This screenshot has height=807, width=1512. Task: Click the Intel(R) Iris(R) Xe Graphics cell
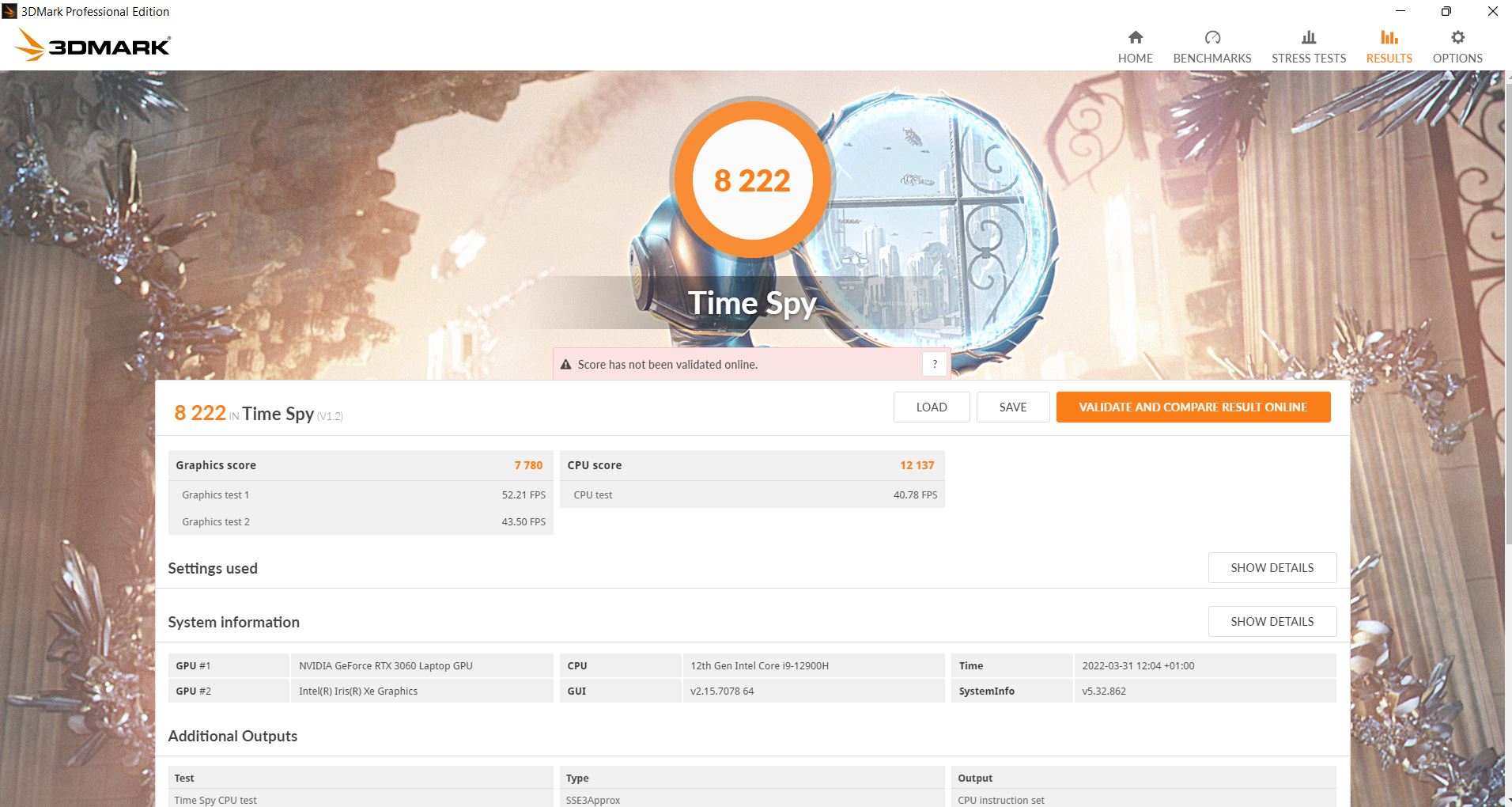(x=421, y=691)
